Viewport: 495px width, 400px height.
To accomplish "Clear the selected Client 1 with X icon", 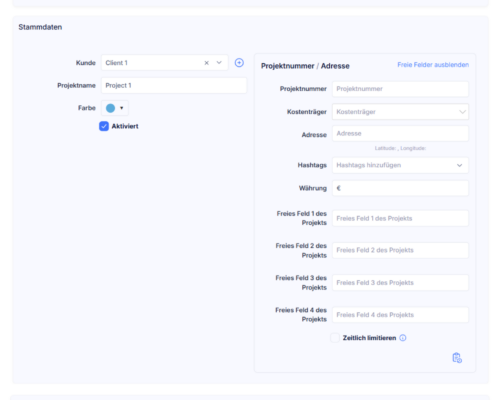I will pos(207,63).
